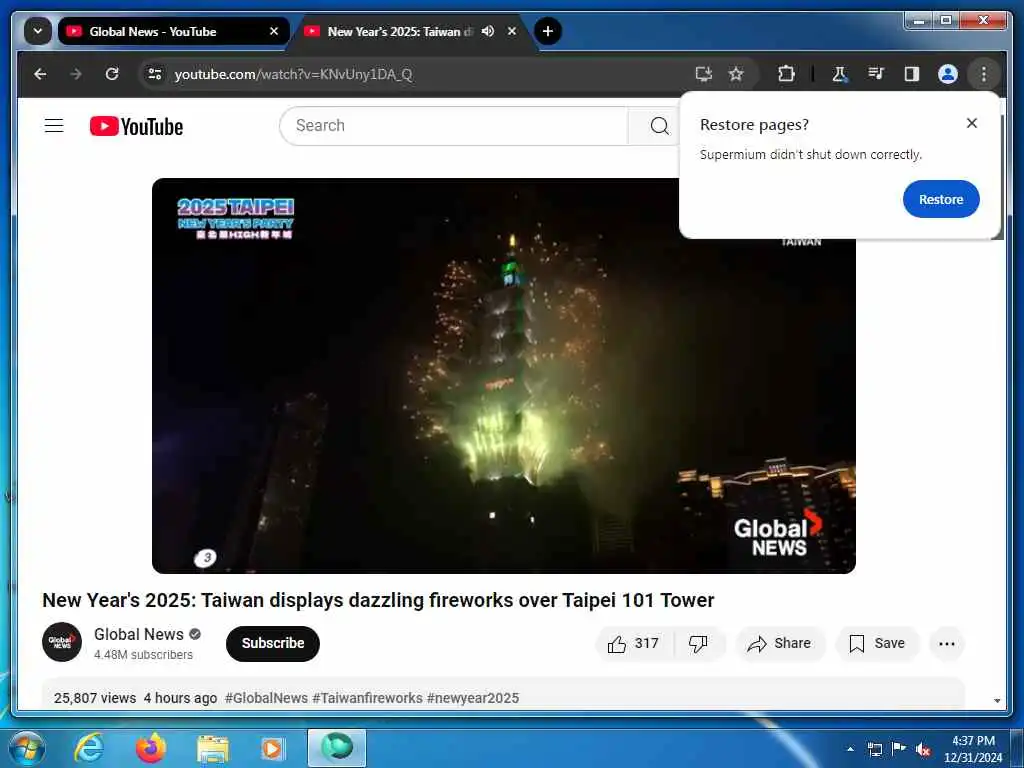Launch Internet Explorer from the taskbar
Viewport: 1024px width, 768px height.
tap(88, 748)
